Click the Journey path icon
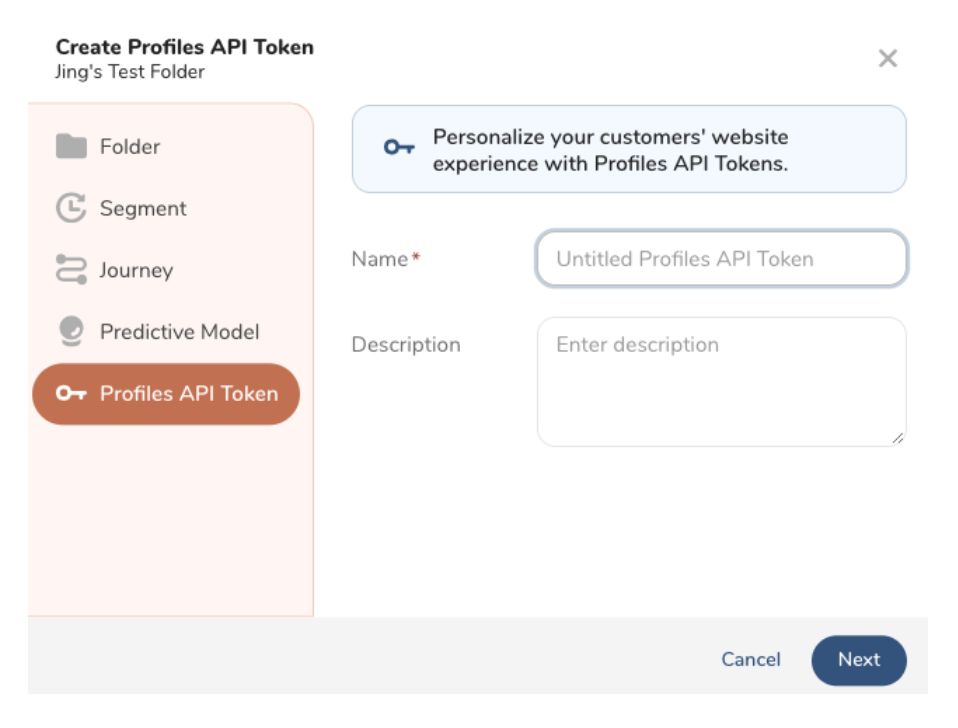 (x=71, y=270)
